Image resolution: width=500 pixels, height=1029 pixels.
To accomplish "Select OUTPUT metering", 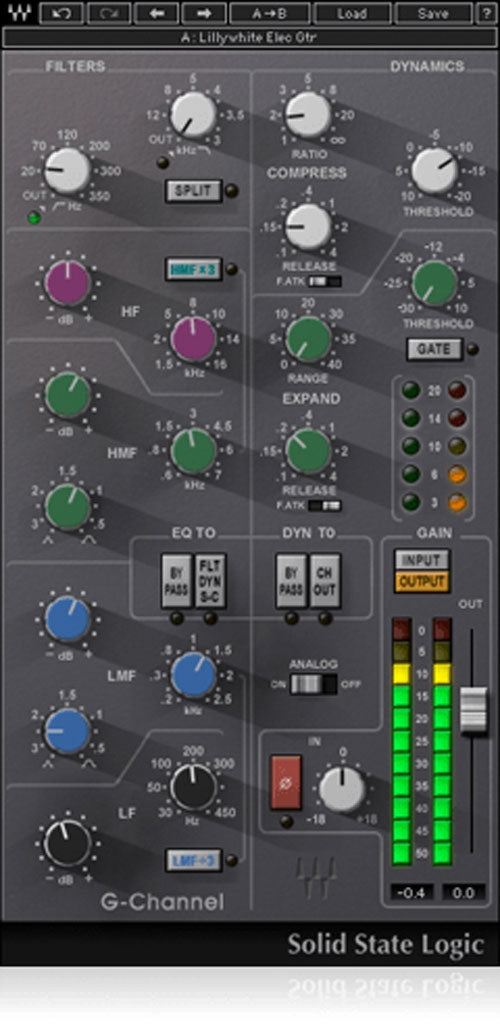I will (422, 582).
